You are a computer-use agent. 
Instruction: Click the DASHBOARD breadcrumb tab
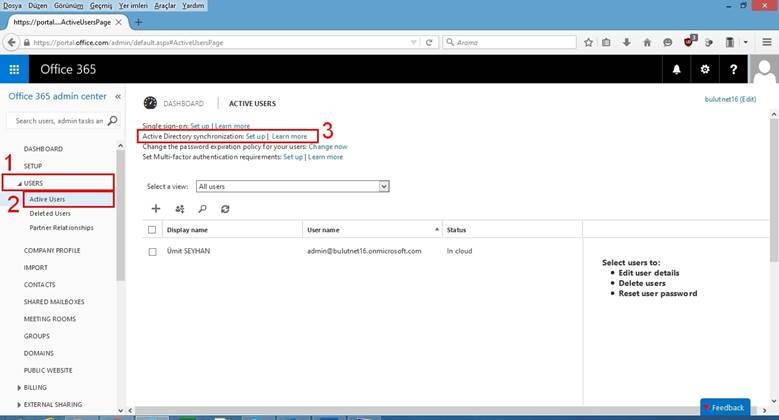[x=183, y=103]
